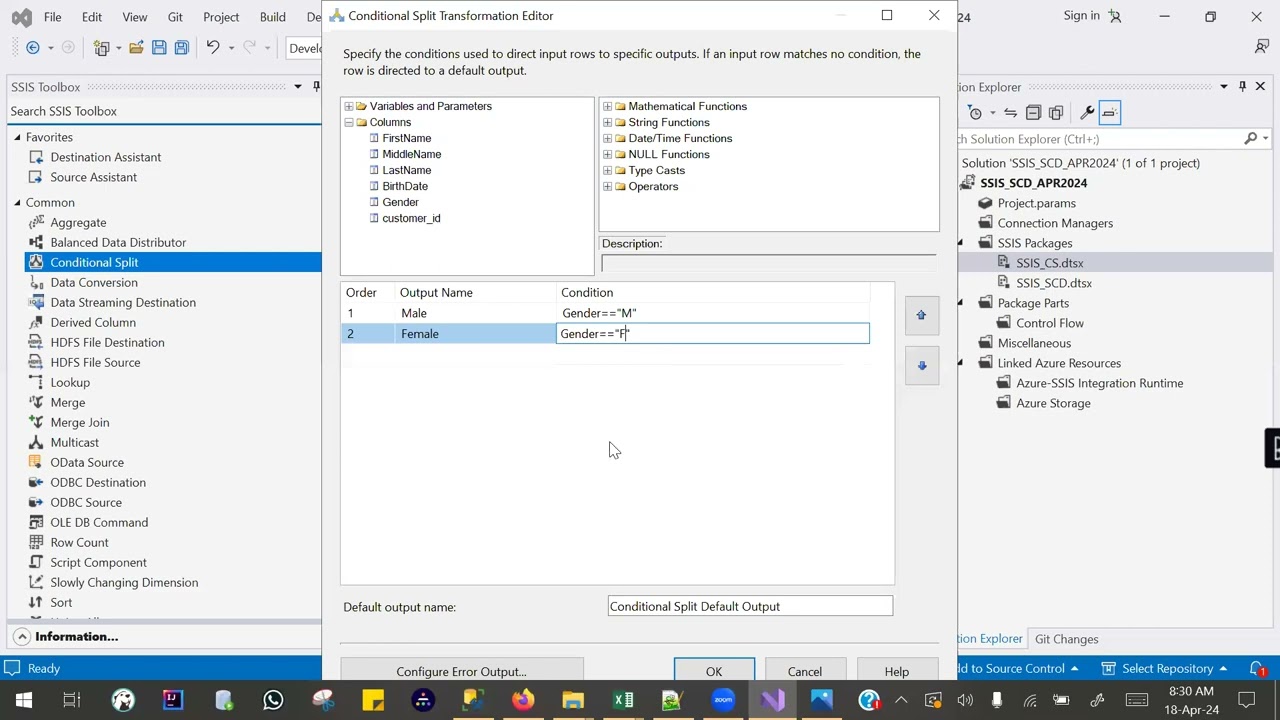This screenshot has height=720, width=1280.
Task: Move condition down with the blue down arrow
Action: click(921, 366)
